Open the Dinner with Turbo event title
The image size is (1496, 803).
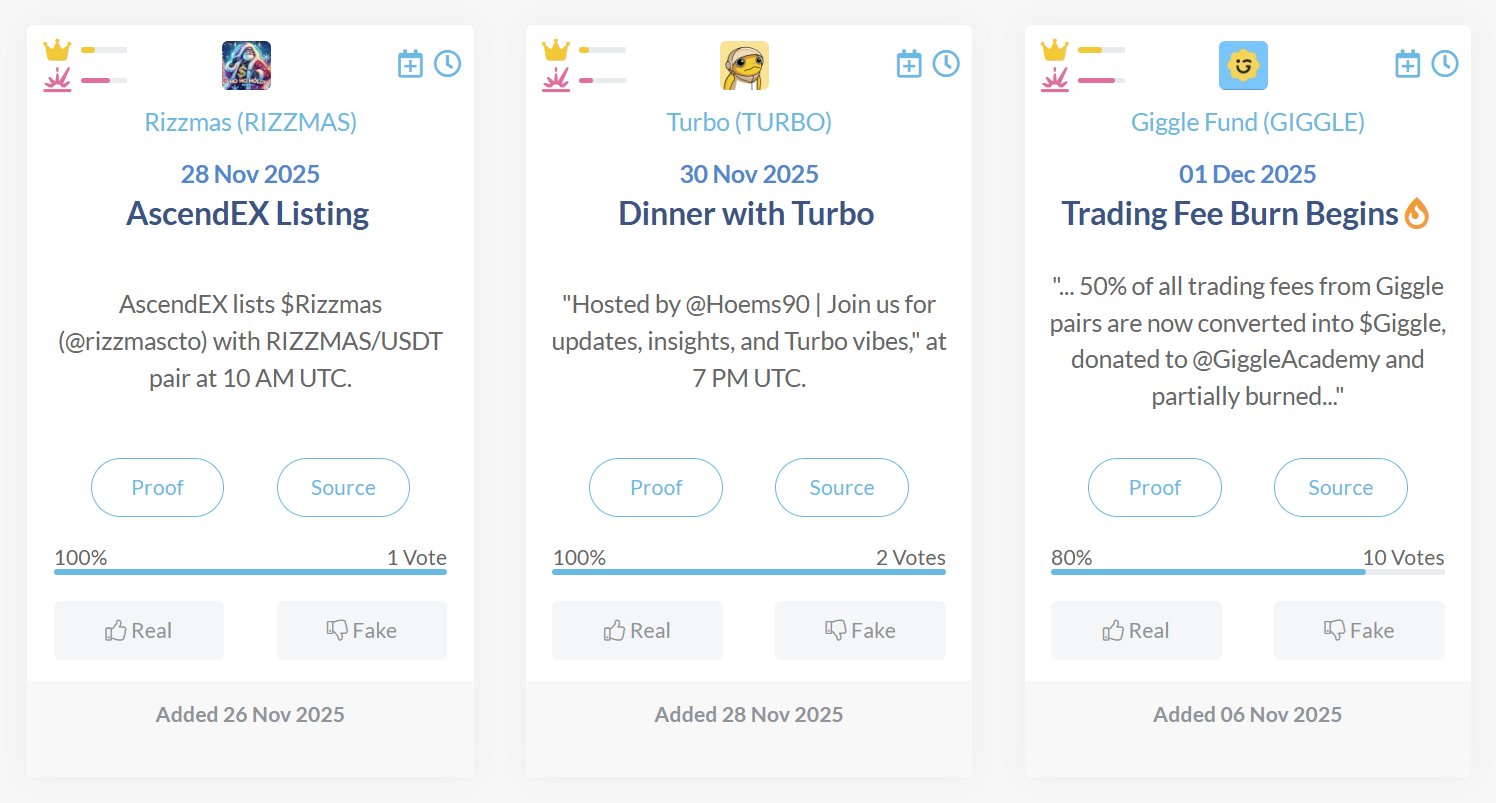(746, 214)
